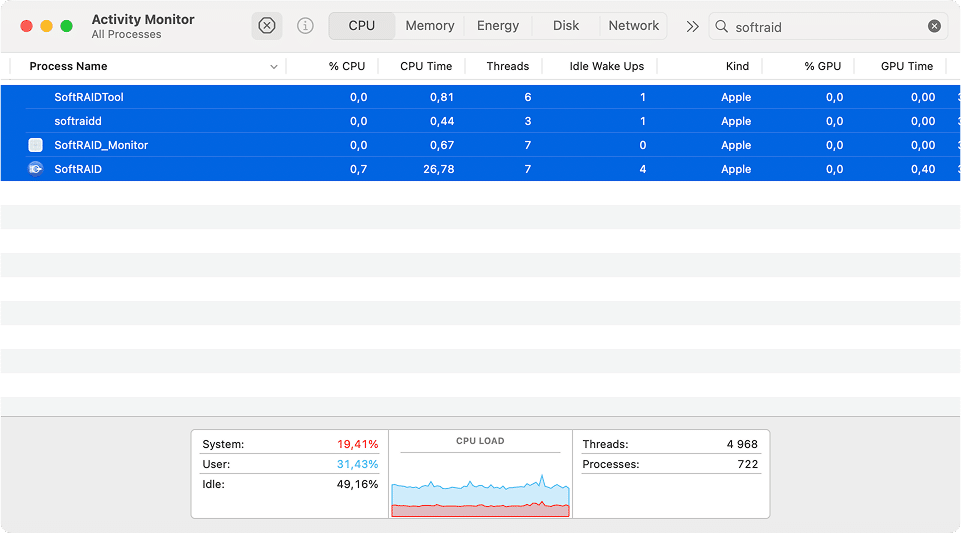Zoom window with green button

click(x=67, y=26)
